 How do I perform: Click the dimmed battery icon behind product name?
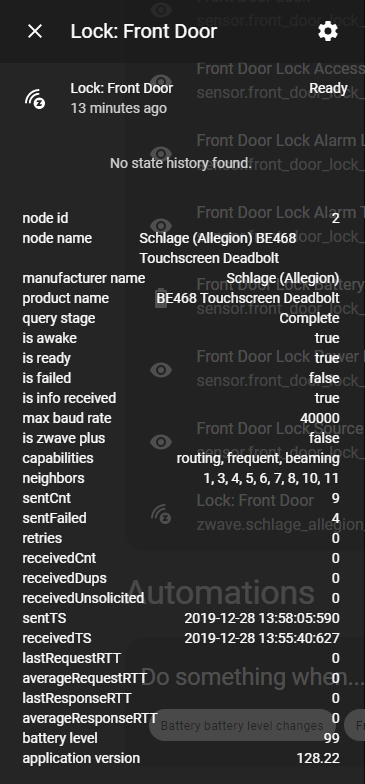click(161, 298)
